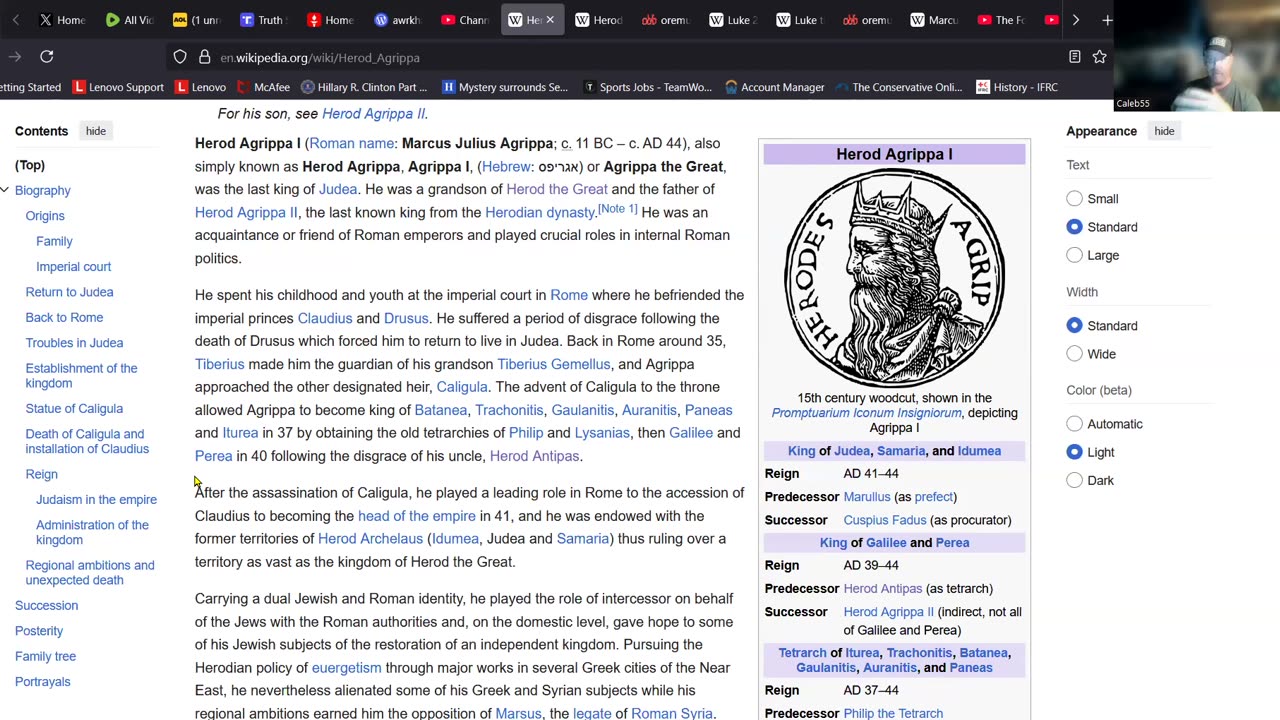Viewport: 1280px width, 720px height.
Task: Go to Statue of Caligula section
Action: 74,409
